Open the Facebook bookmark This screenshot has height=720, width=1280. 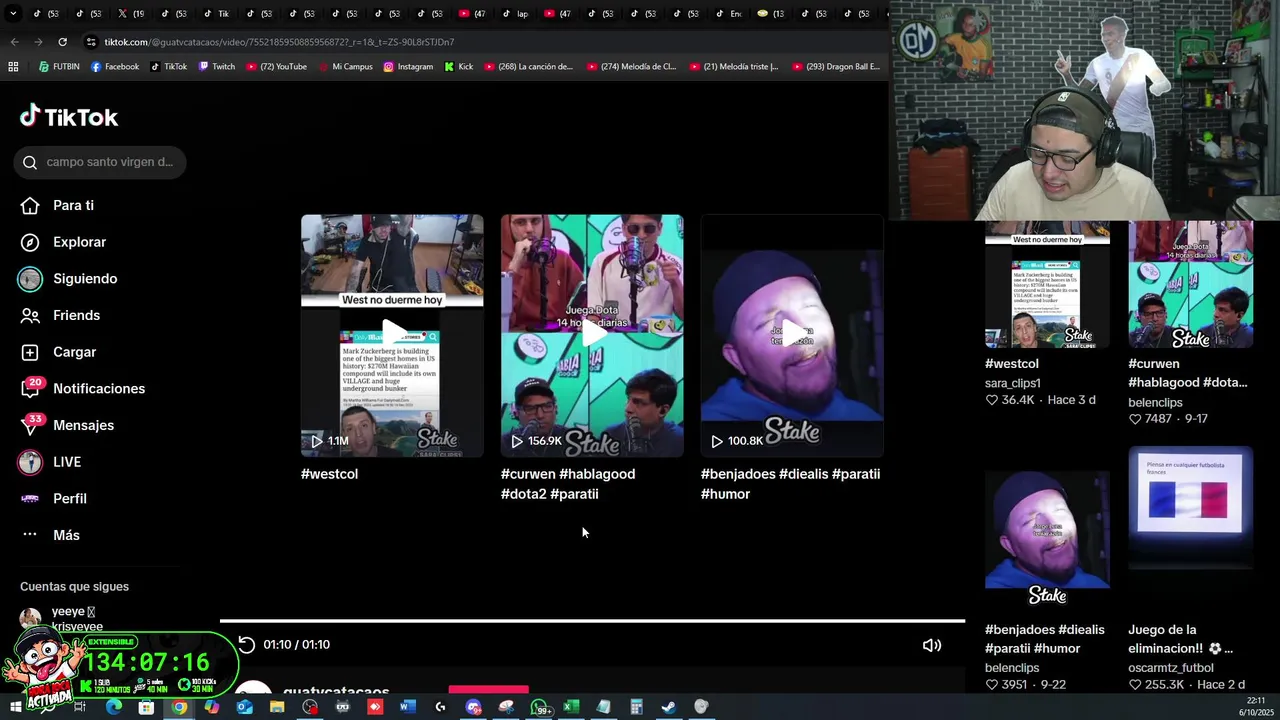click(x=115, y=67)
